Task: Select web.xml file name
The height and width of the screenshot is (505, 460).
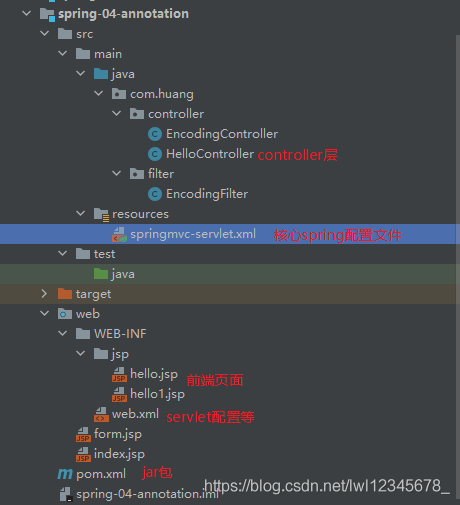Action: click(135, 414)
